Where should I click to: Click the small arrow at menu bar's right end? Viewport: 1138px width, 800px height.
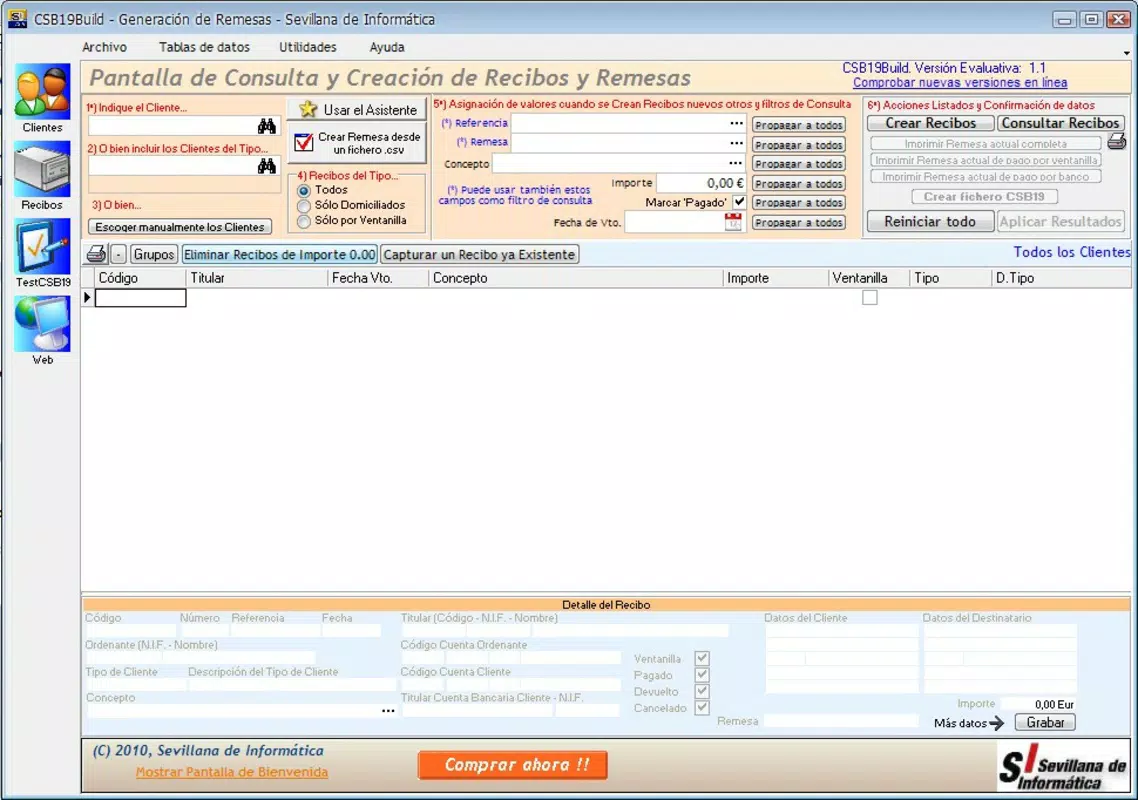(1126, 53)
